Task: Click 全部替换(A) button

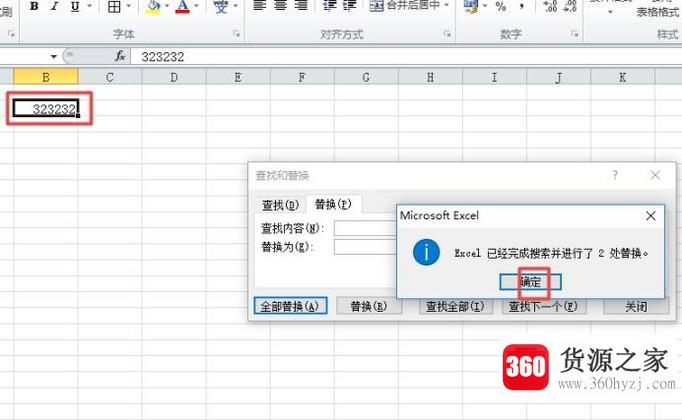Action: tap(290, 306)
